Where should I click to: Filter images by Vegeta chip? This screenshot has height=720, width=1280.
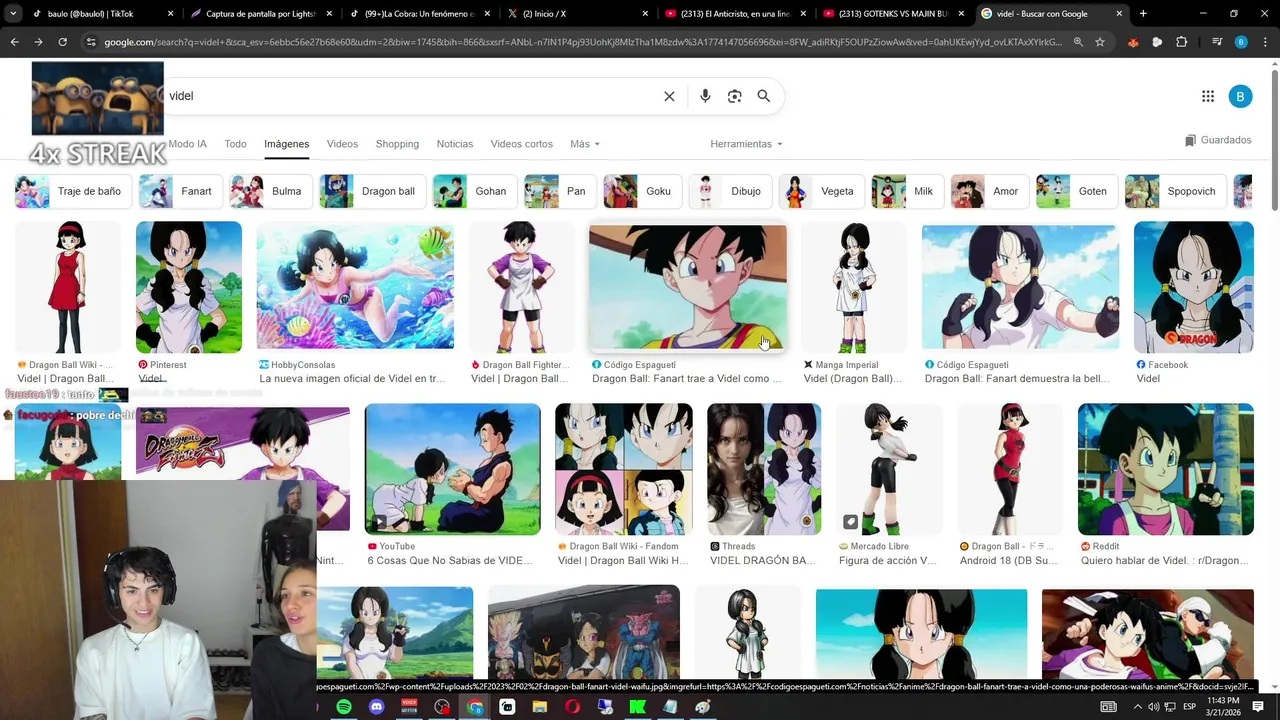point(822,191)
